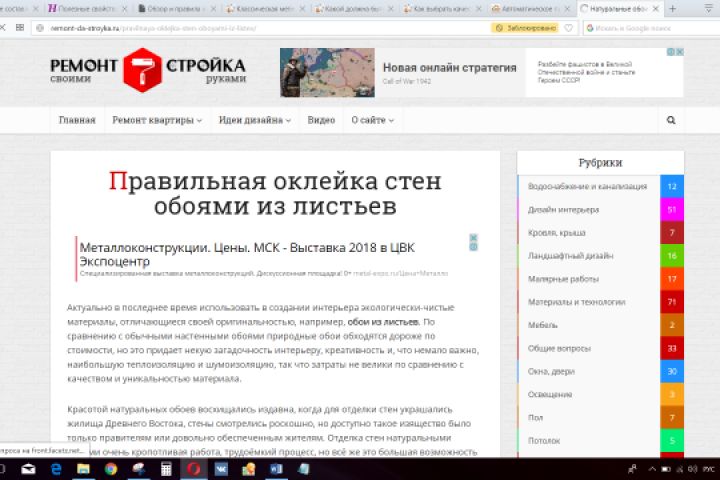Screen dimensions: 720x480
Task: Open File Explorer from taskbar
Action: [83, 469]
